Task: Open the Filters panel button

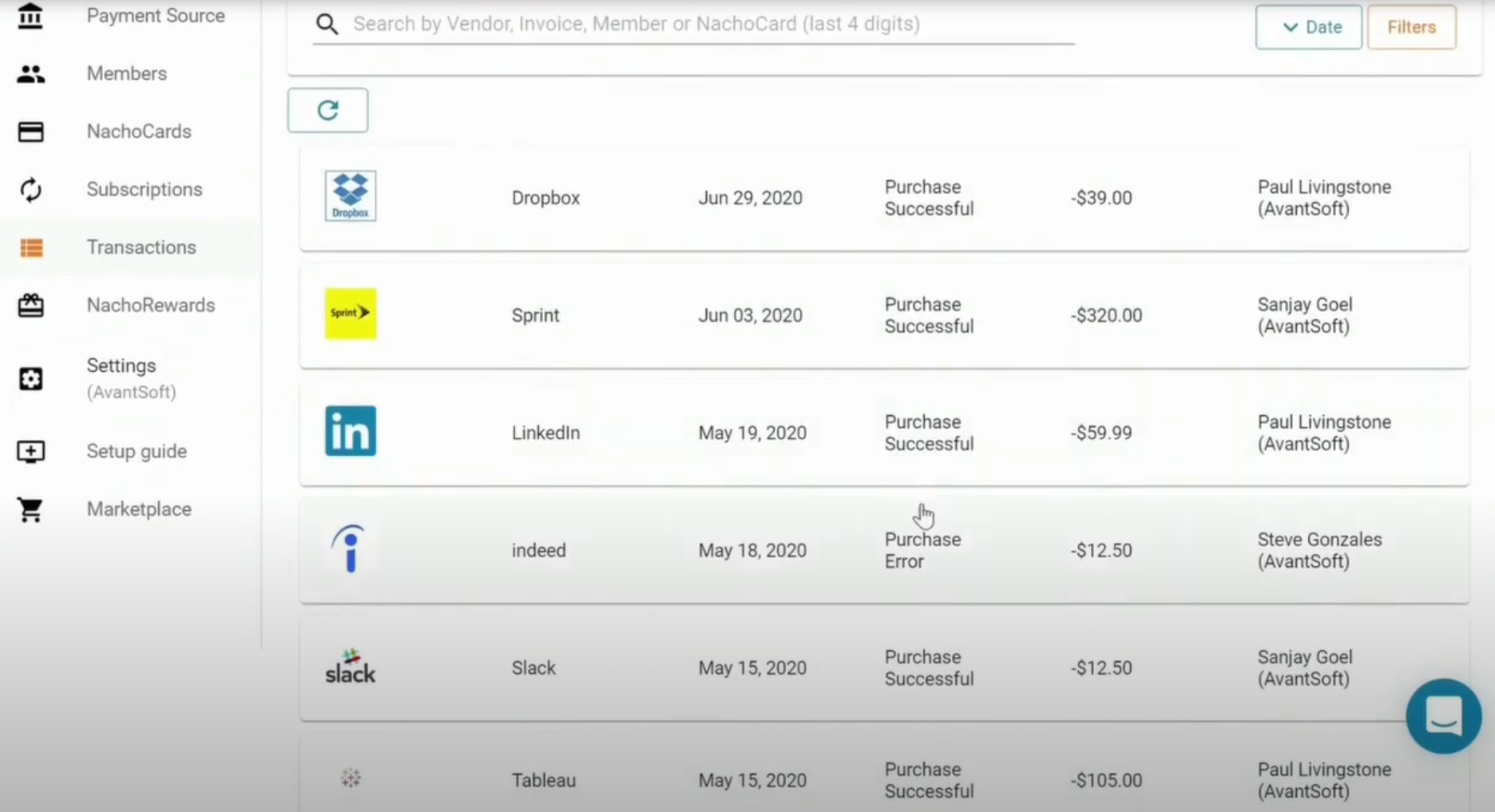Action: (x=1411, y=27)
